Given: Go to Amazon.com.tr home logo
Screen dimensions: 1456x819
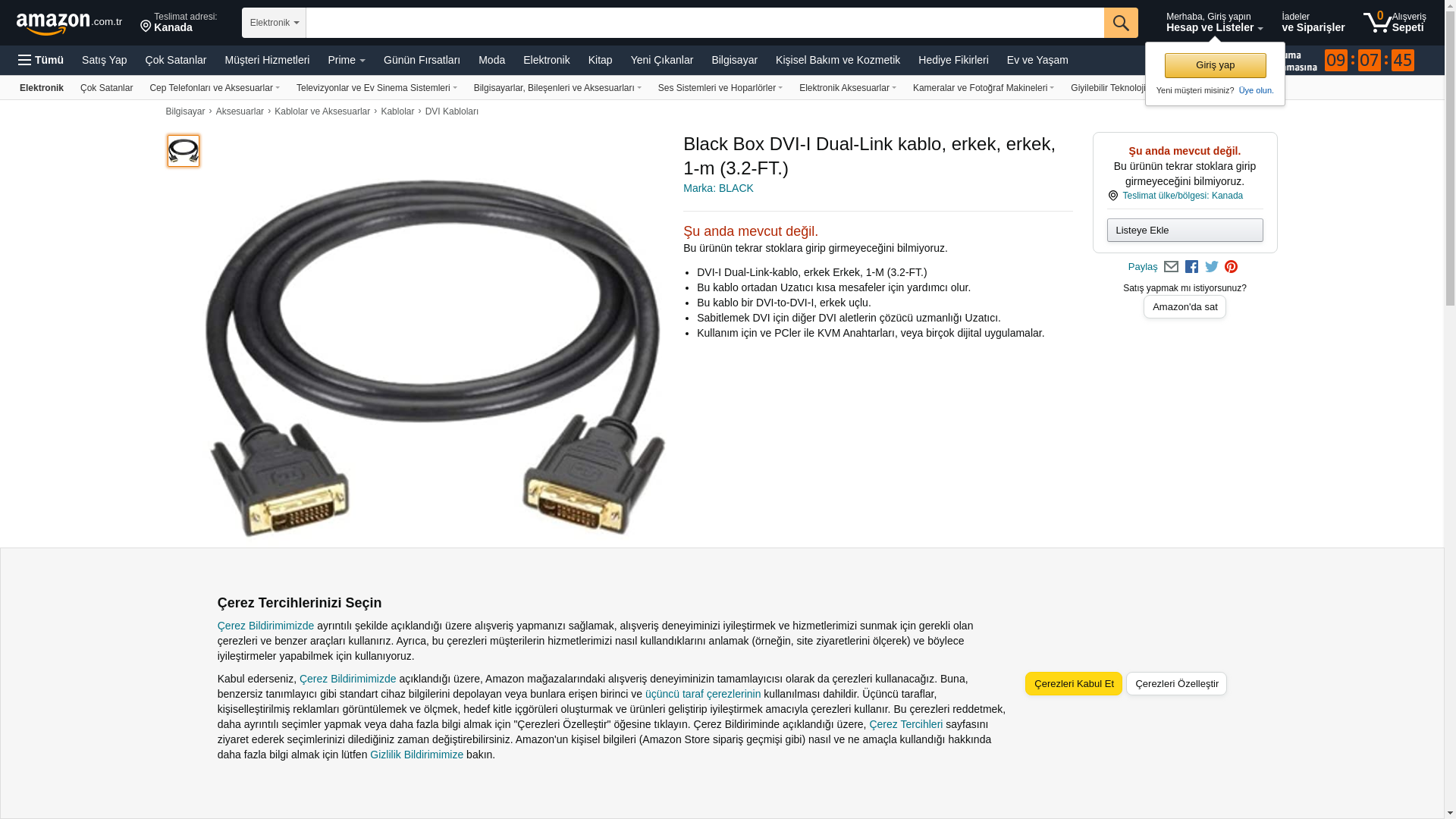Looking at the screenshot, I should pos(69,23).
